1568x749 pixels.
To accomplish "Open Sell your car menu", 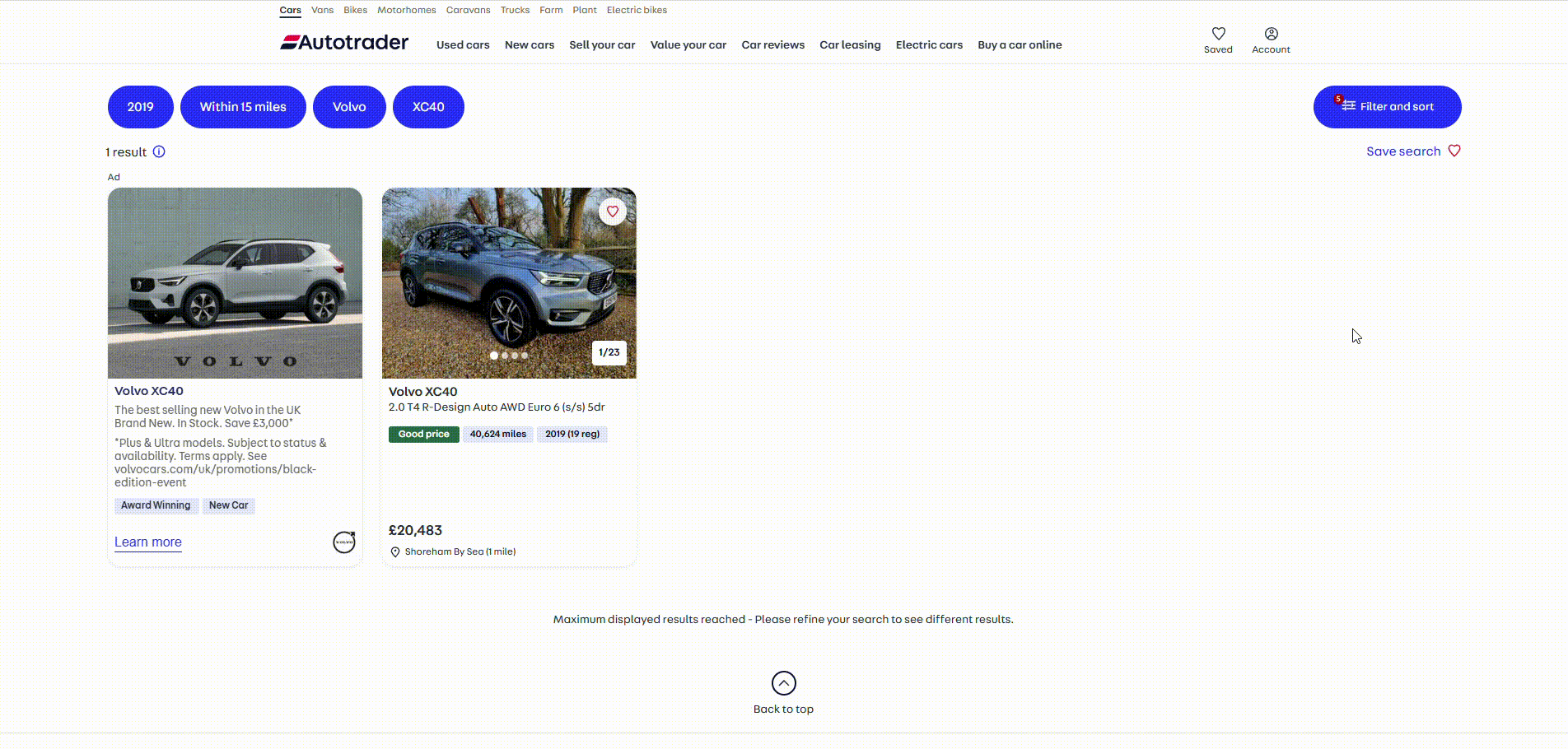I will click(602, 45).
